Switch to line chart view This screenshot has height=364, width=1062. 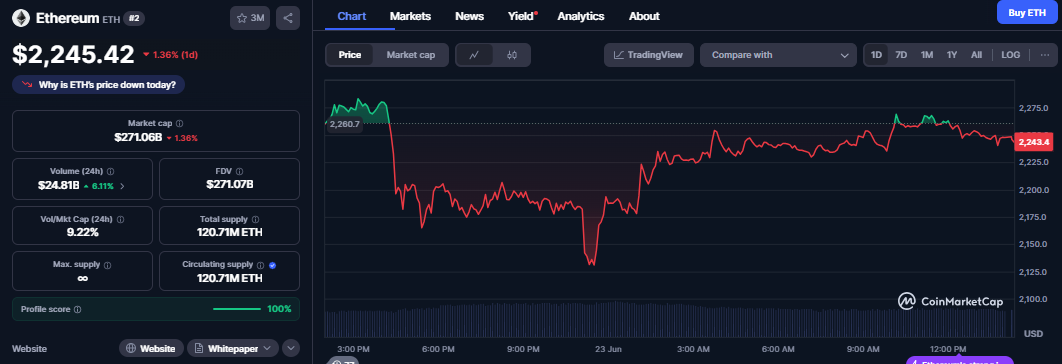(475, 55)
